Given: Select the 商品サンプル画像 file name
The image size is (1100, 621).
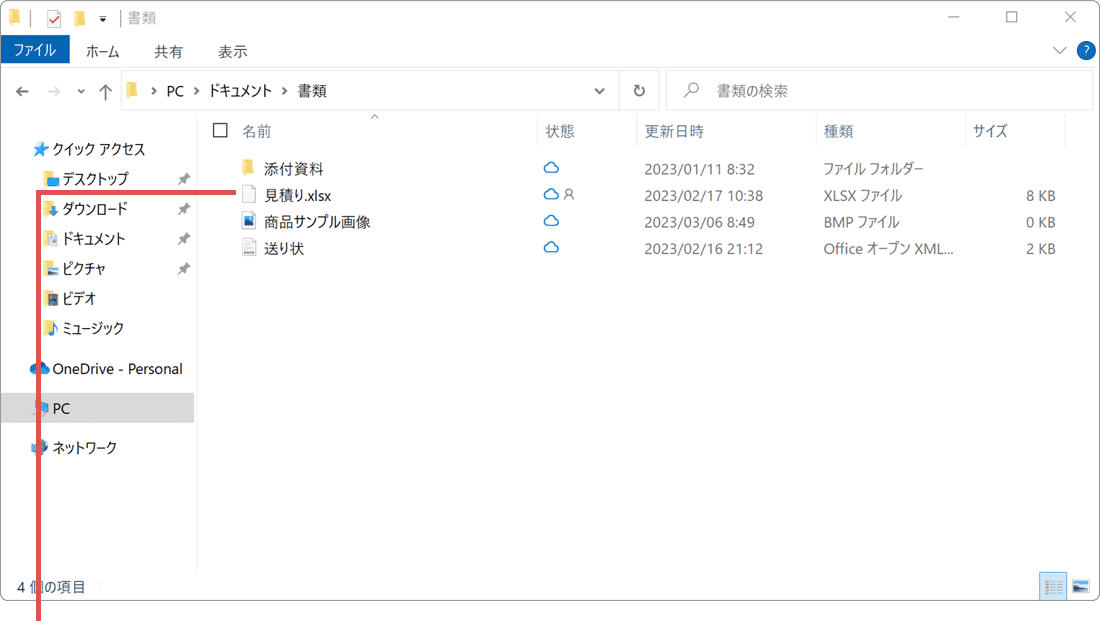Looking at the screenshot, I should pyautogui.click(x=317, y=222).
